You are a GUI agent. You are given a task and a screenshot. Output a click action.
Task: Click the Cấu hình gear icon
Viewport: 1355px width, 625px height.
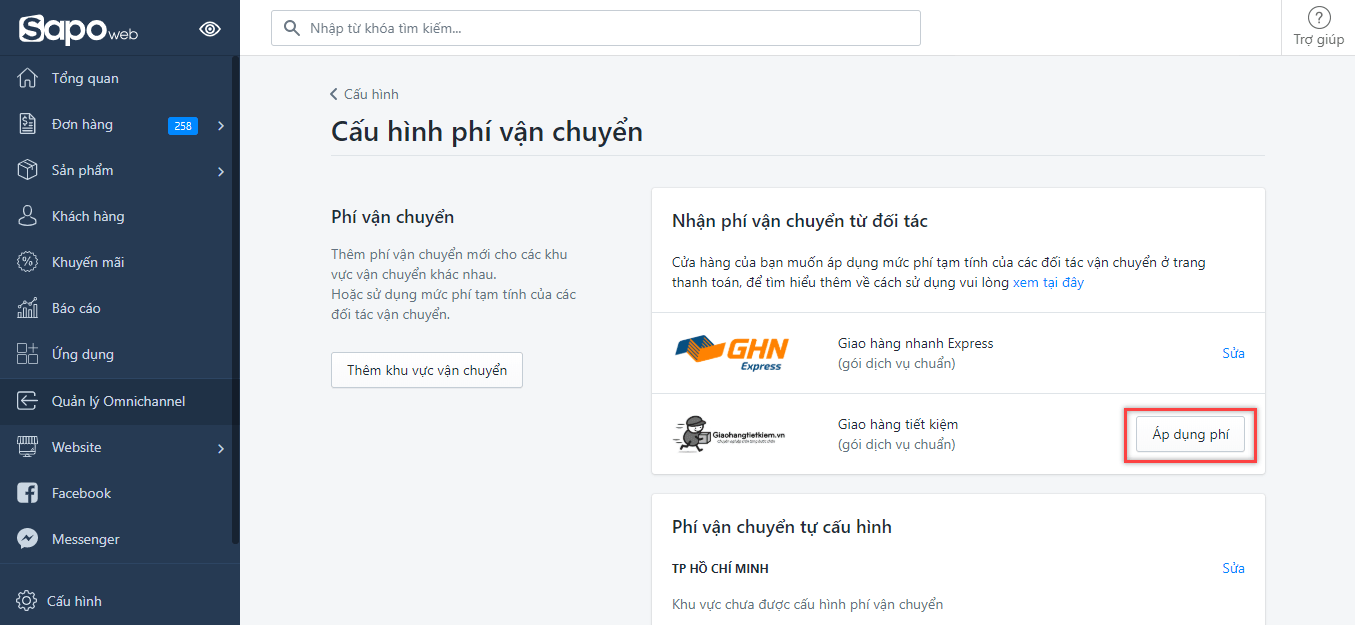(26, 601)
